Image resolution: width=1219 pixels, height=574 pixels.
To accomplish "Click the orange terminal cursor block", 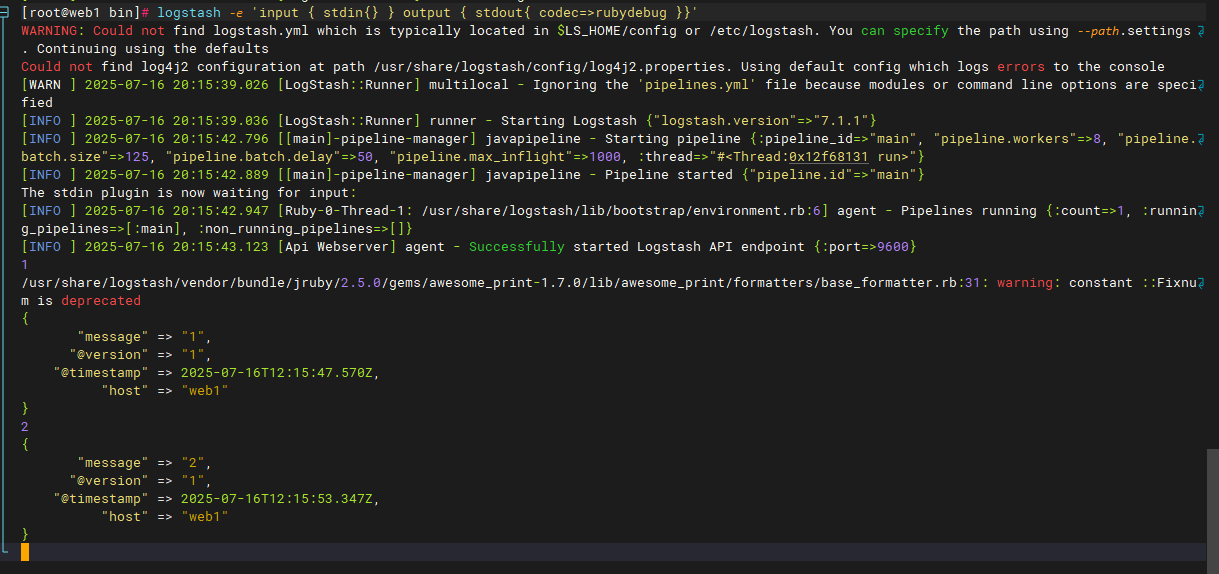I will pyautogui.click(x=25, y=552).
